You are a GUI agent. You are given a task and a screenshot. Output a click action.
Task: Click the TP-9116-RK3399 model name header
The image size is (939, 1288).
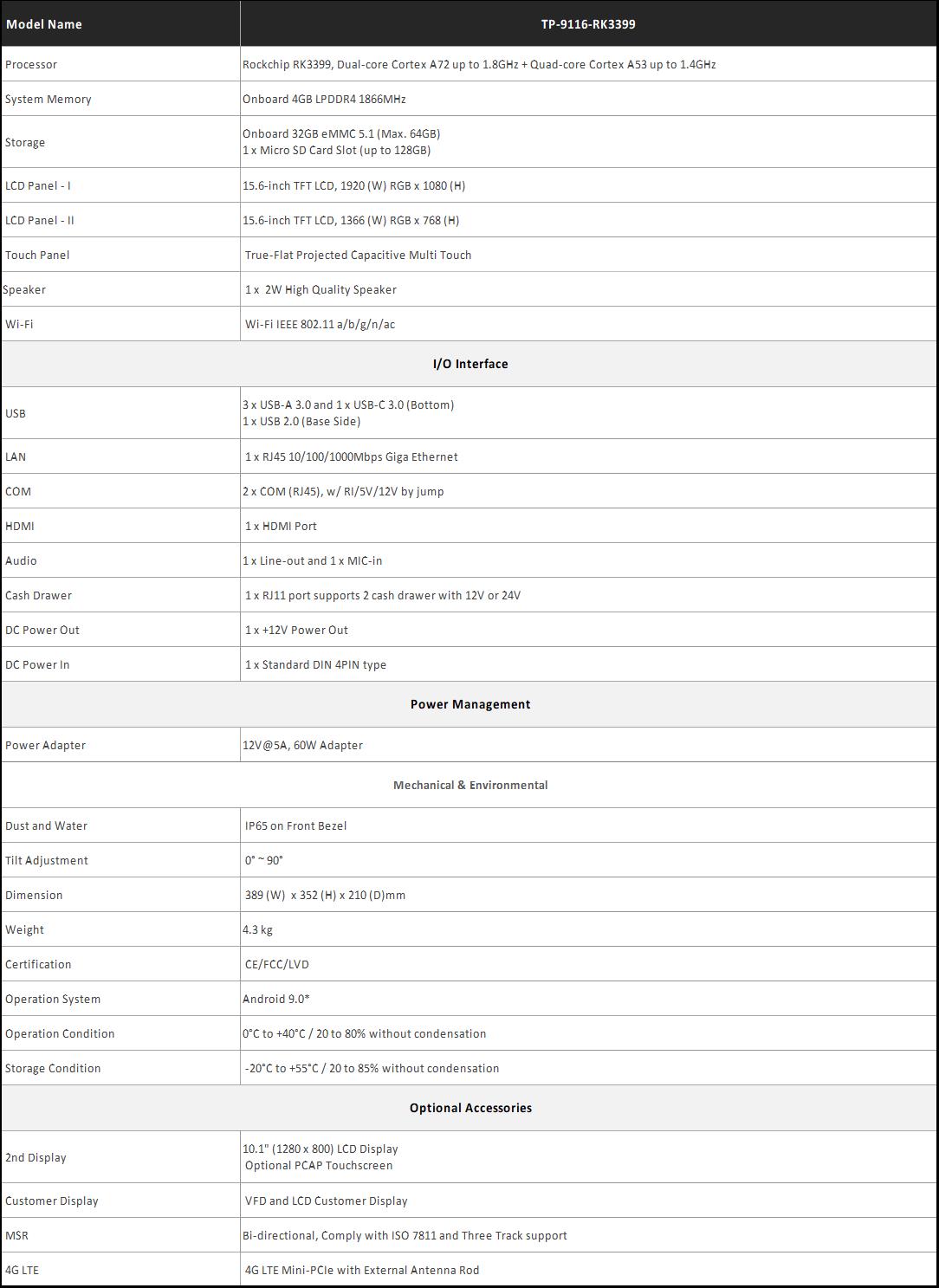click(588, 24)
